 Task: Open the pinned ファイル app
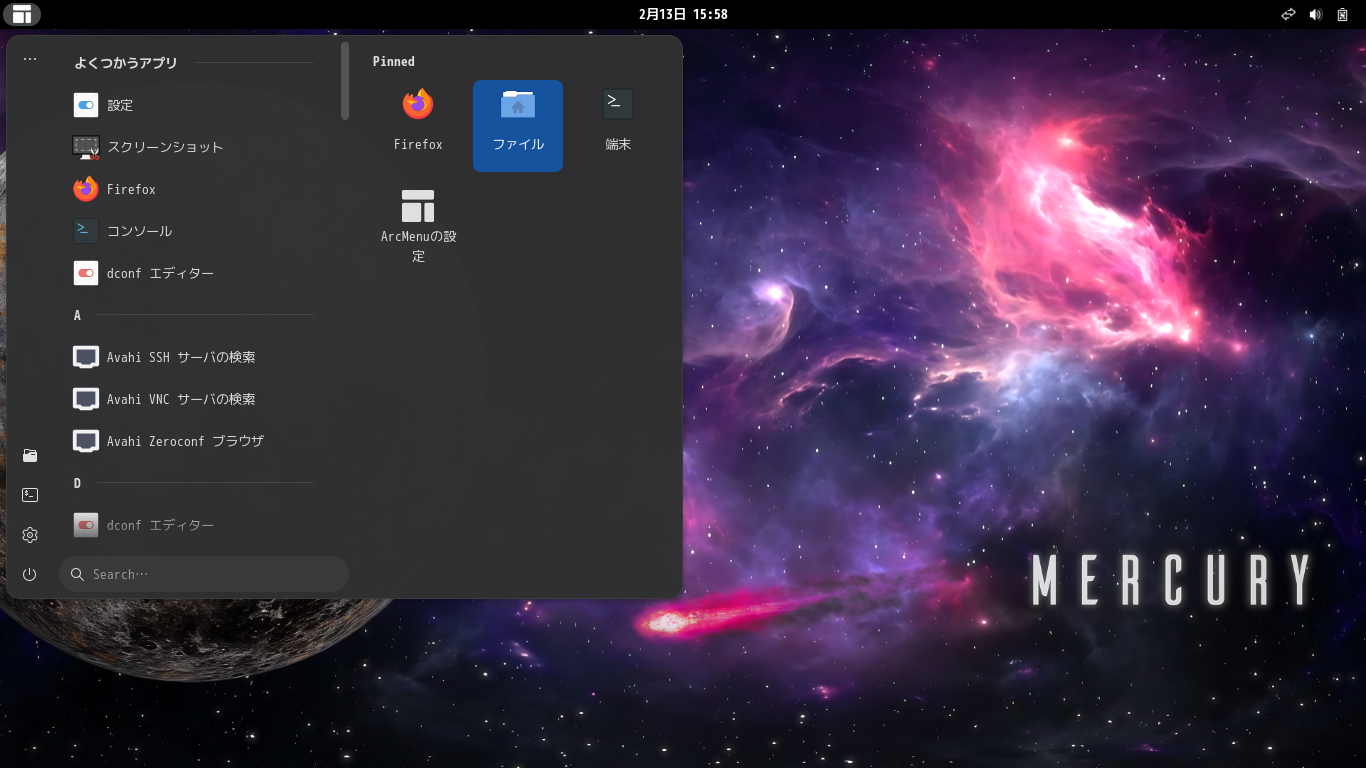point(518,126)
